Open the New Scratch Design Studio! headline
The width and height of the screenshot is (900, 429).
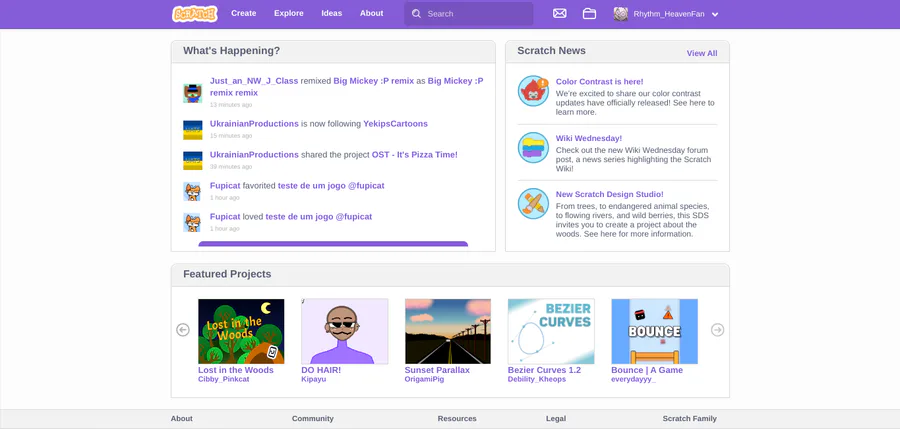tap(610, 194)
